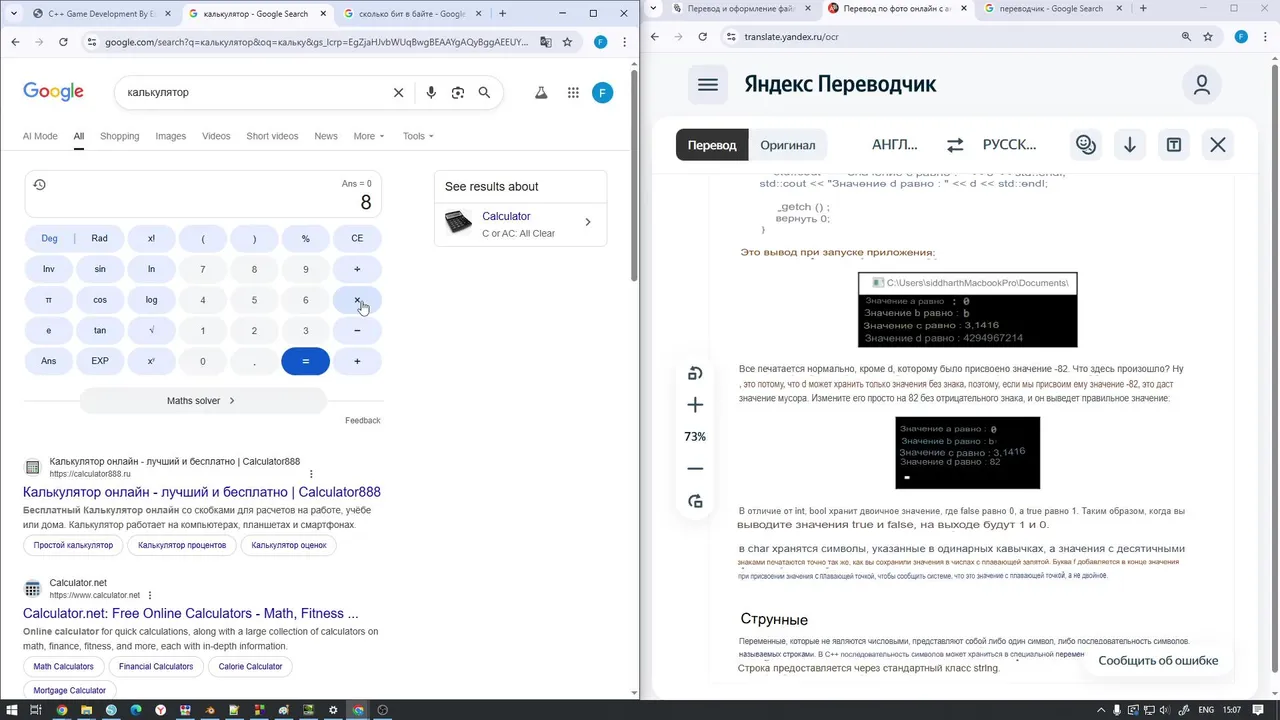The width and height of the screenshot is (1280, 720).
Task: Open Google account avatar on search page
Action: pos(602,92)
